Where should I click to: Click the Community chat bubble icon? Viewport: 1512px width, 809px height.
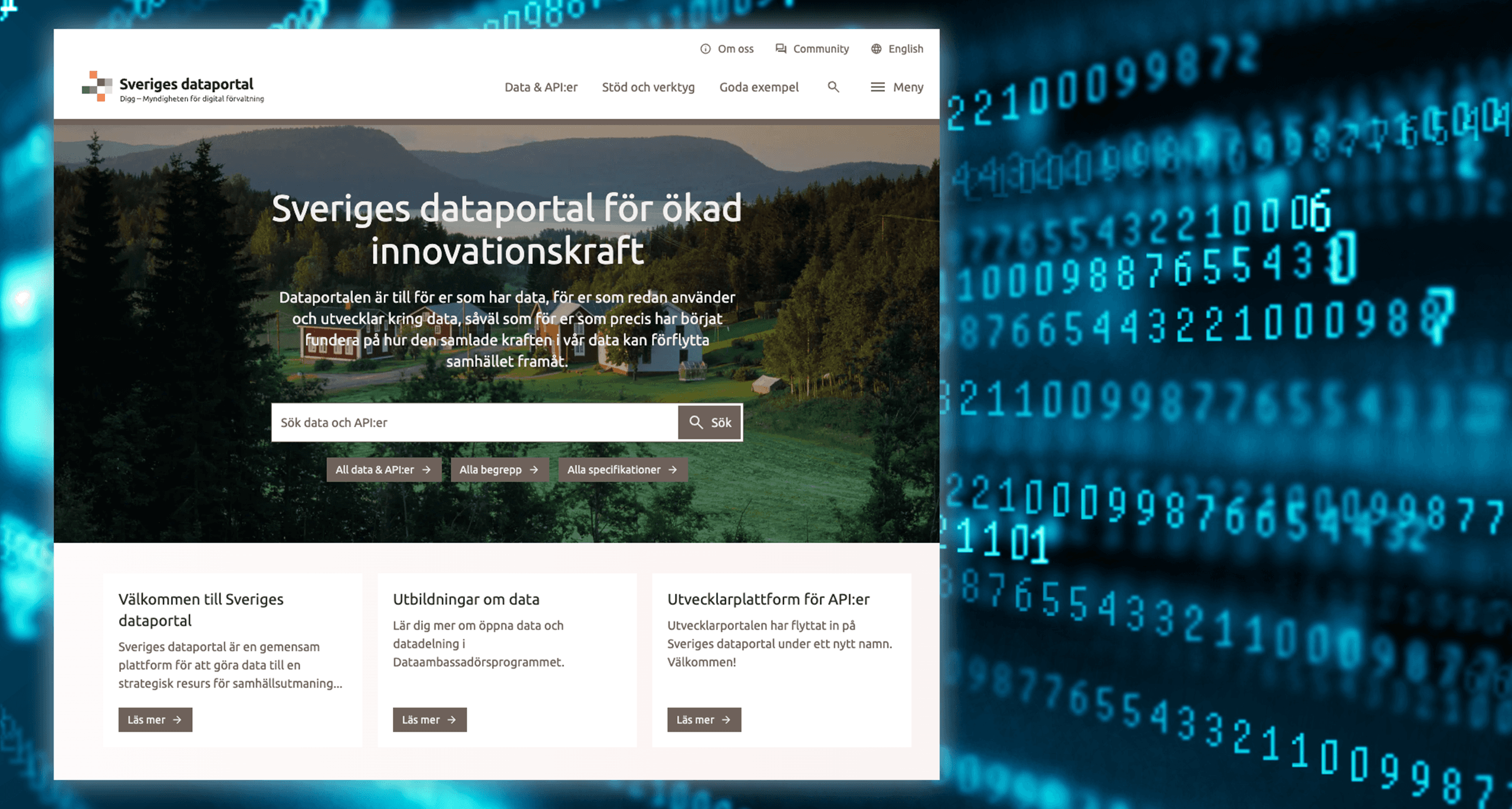coord(779,48)
